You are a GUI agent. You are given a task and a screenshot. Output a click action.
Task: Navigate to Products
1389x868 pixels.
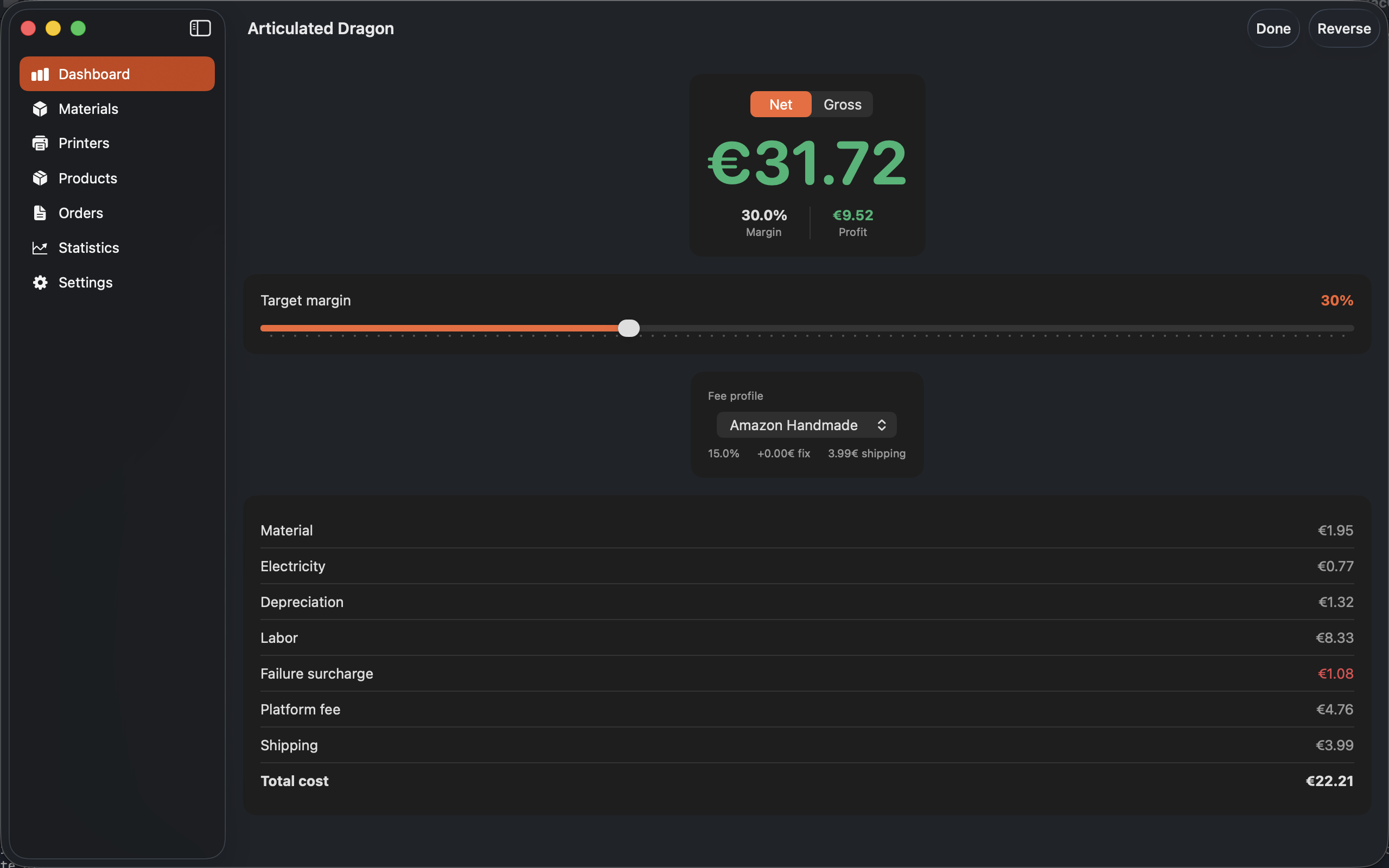[x=117, y=178]
